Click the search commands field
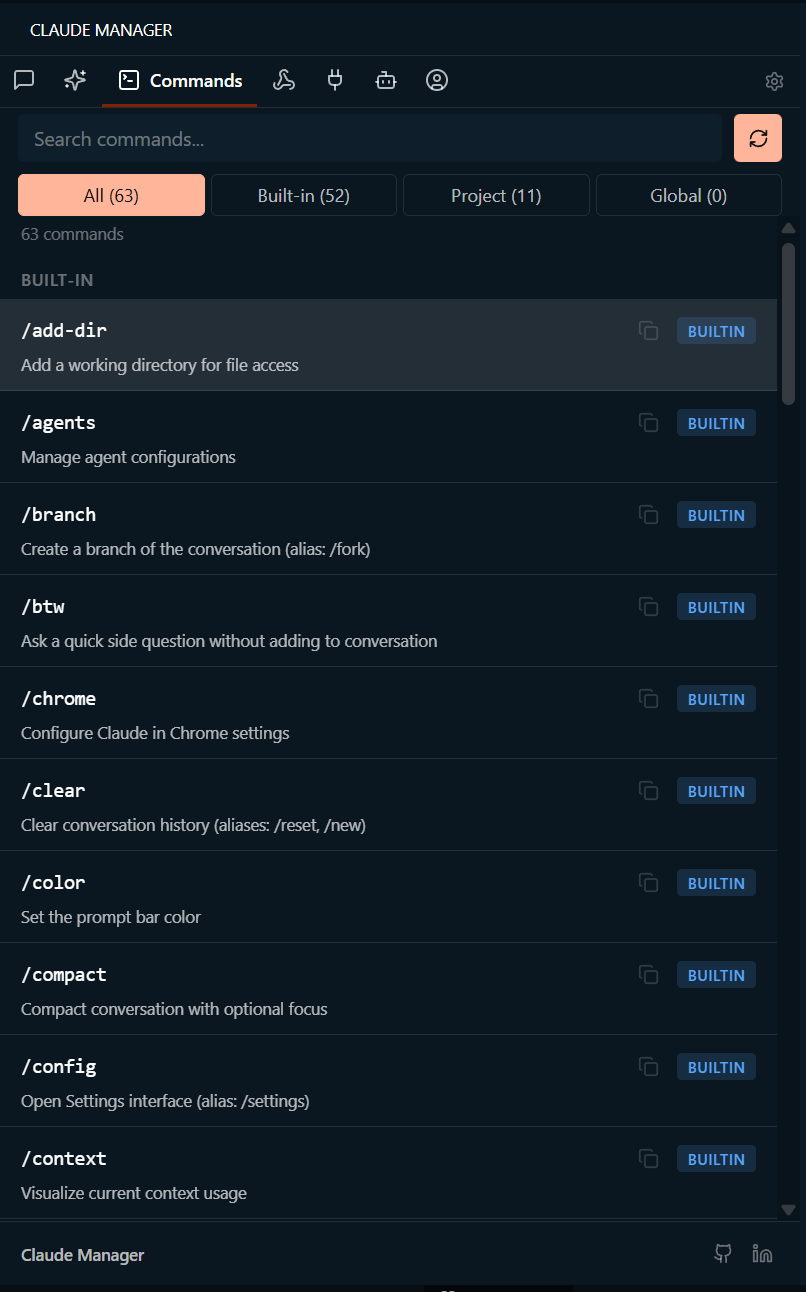The width and height of the screenshot is (806, 1292). [x=370, y=138]
